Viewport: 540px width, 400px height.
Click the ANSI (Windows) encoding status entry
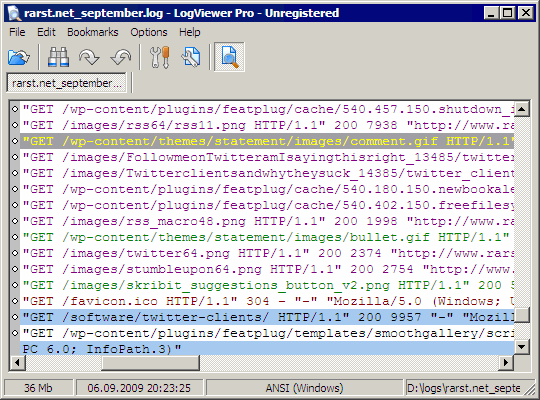click(304, 388)
